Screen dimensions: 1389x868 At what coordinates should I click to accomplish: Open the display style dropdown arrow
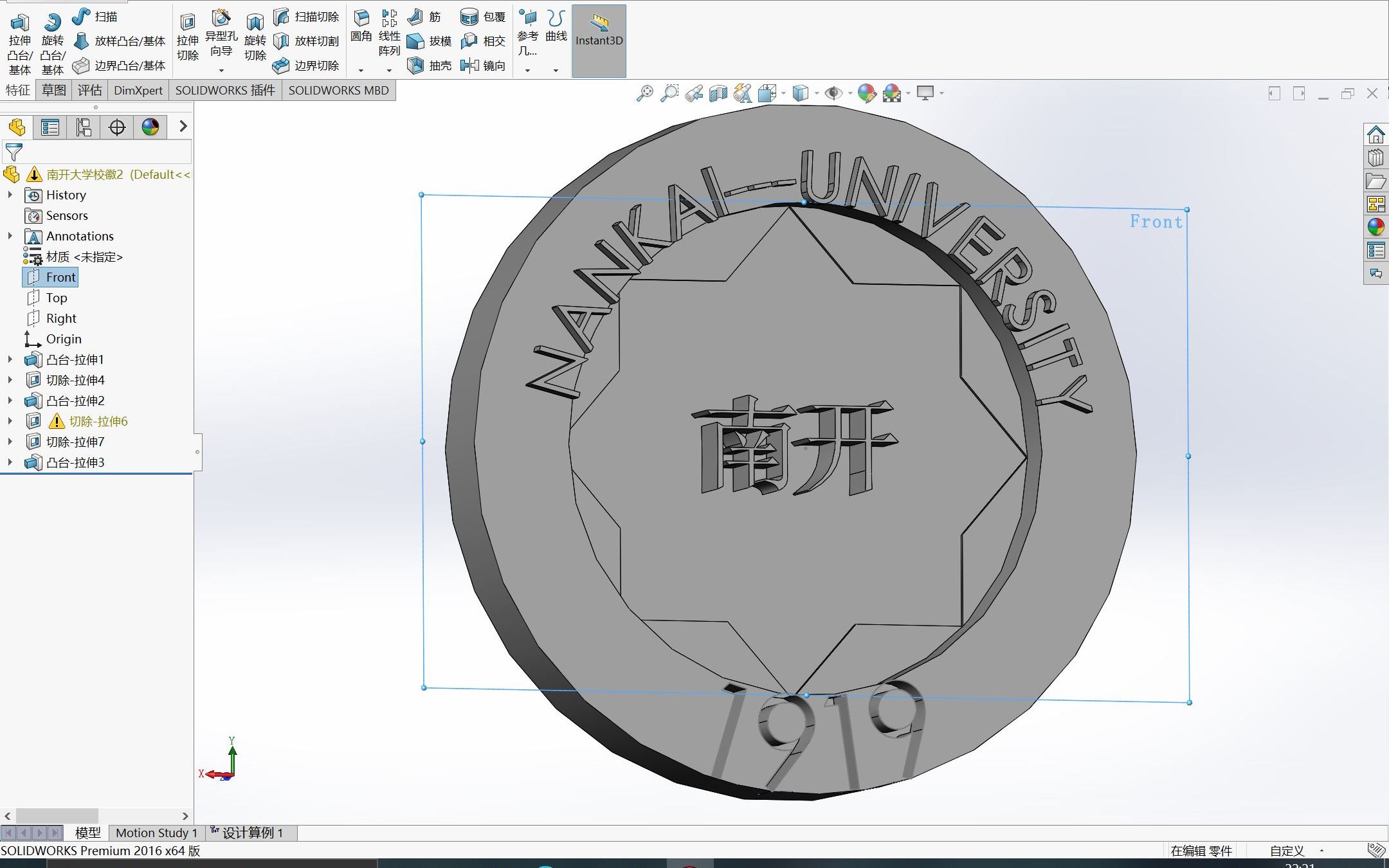tap(815, 93)
